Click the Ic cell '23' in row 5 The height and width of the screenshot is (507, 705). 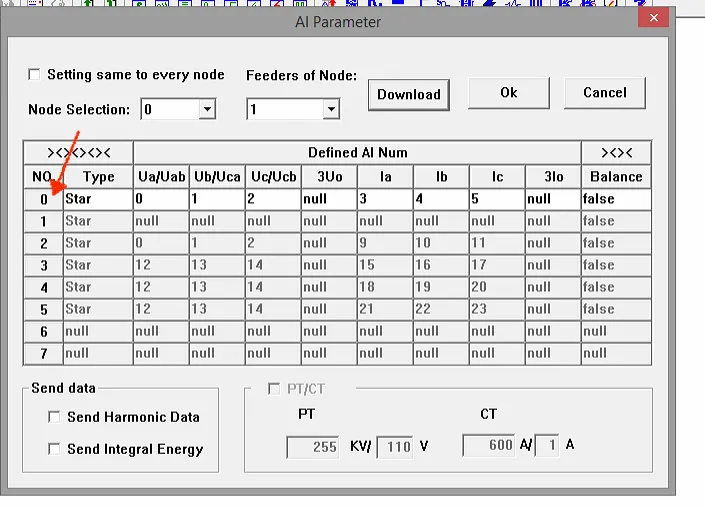(x=497, y=309)
